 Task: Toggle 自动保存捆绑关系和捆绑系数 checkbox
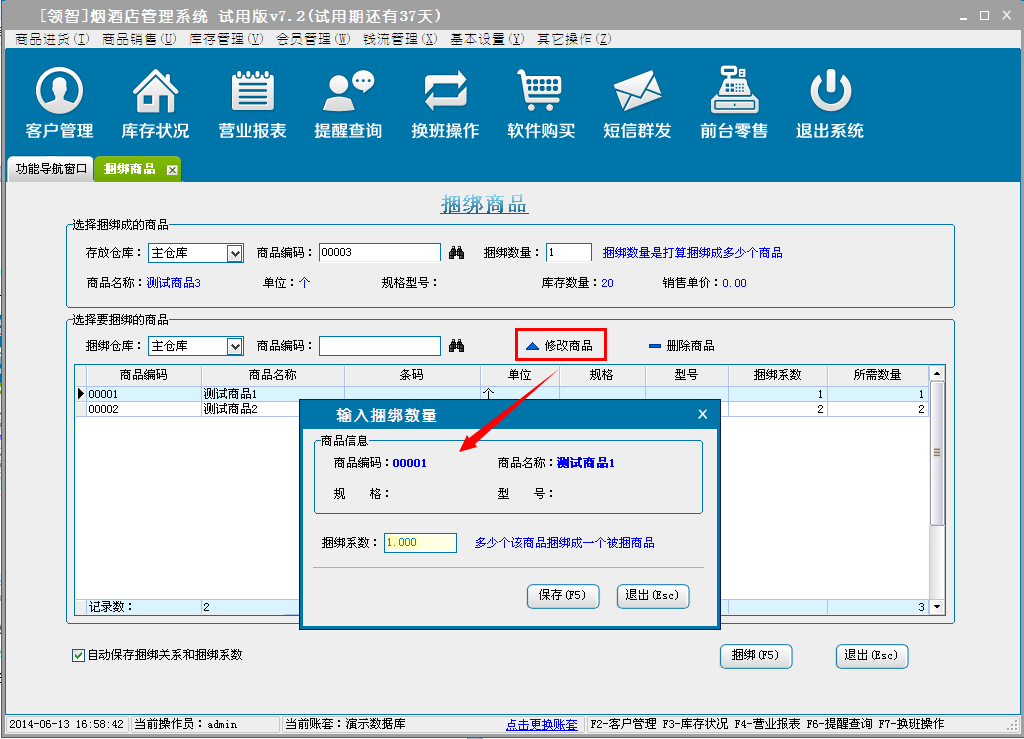click(x=79, y=656)
